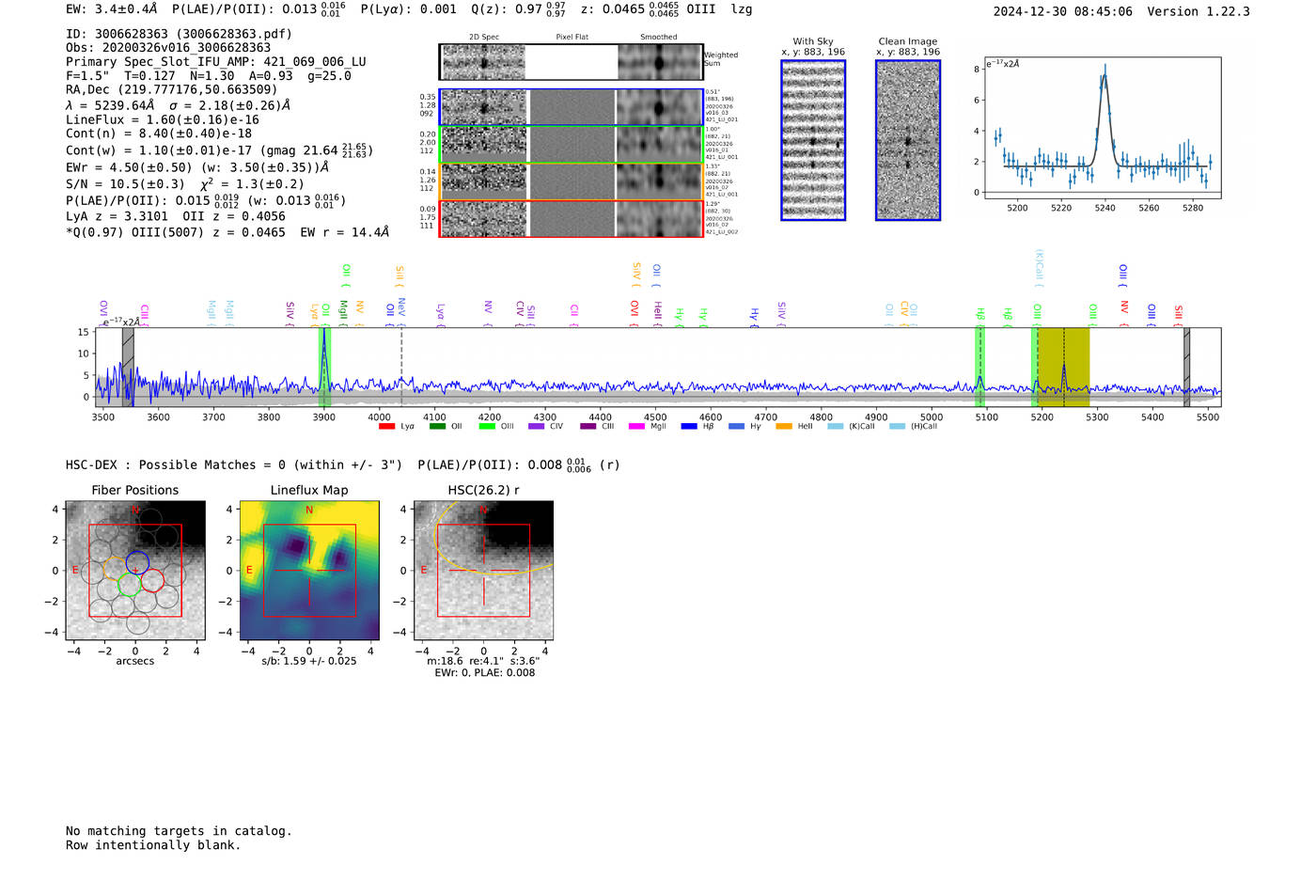This screenshot has height=896, width=1316.
Task: Click the "Pixel Flat" column header
Action: click(x=572, y=37)
